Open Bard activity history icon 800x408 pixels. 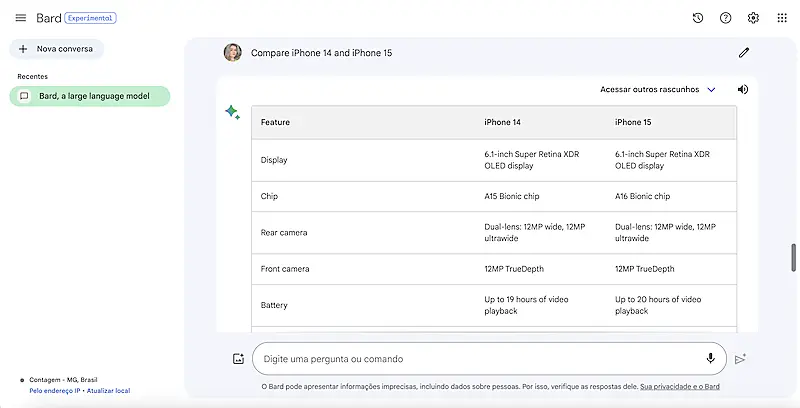tap(698, 18)
